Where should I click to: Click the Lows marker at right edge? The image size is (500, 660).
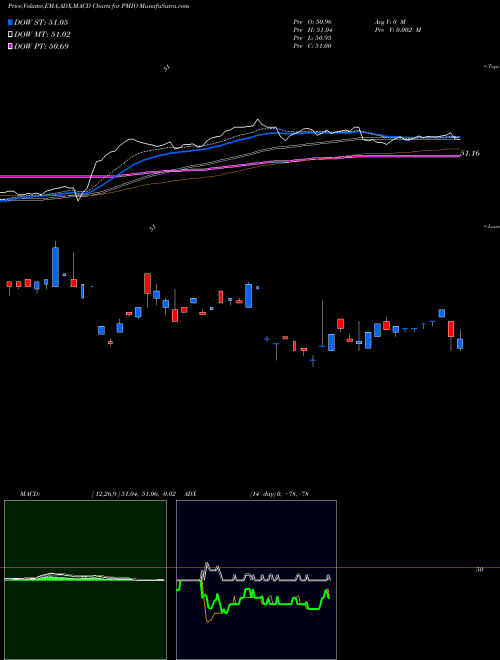coord(492,227)
